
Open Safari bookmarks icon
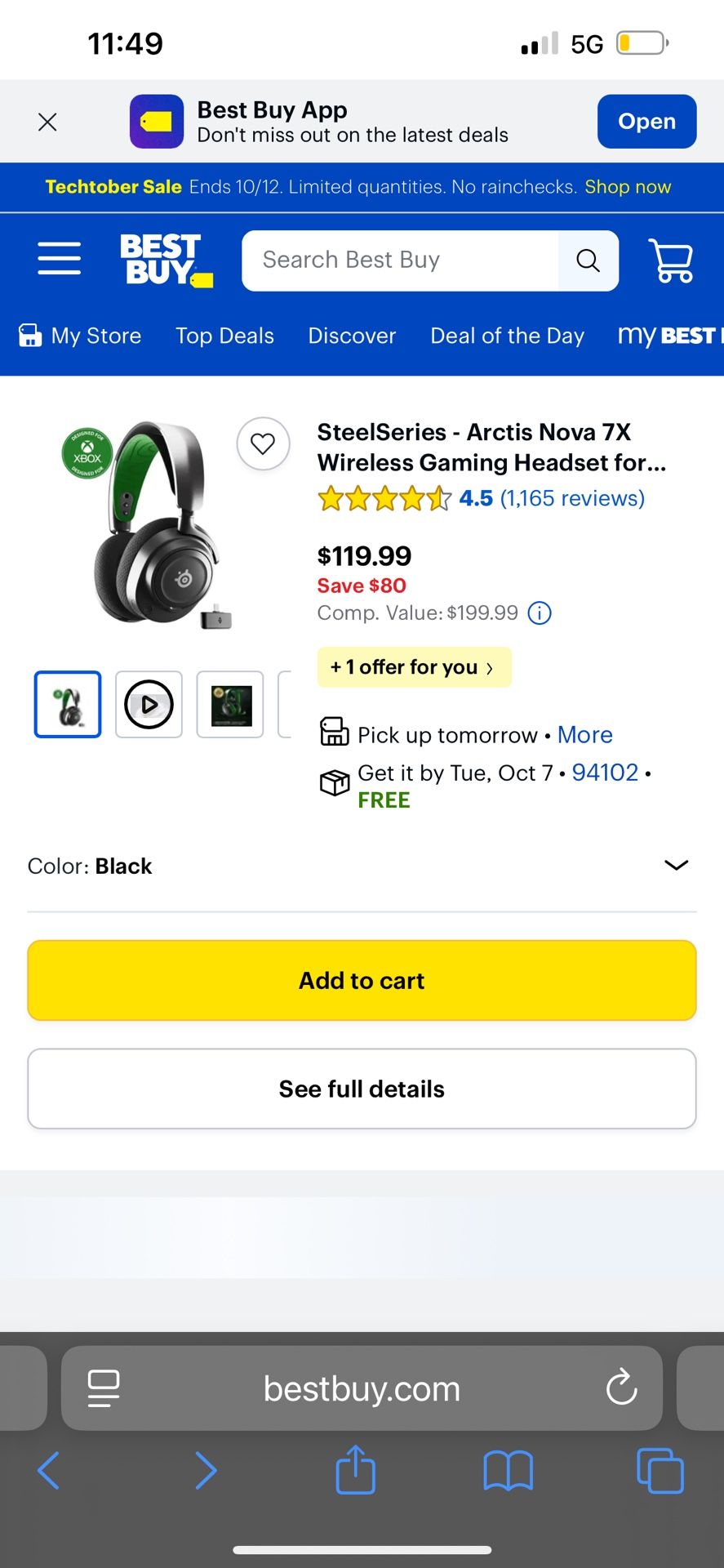point(508,1471)
